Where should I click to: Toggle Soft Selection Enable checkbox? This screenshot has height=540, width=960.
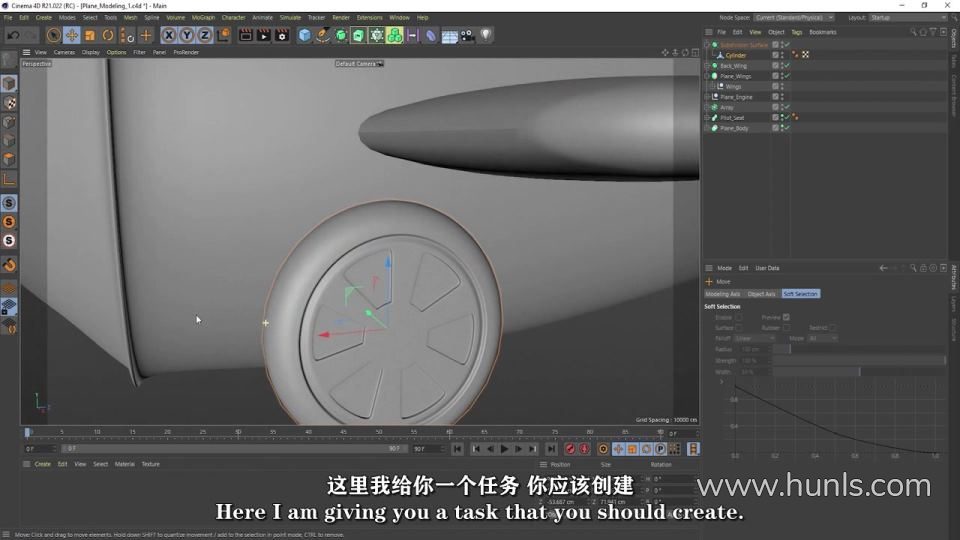click(739, 317)
